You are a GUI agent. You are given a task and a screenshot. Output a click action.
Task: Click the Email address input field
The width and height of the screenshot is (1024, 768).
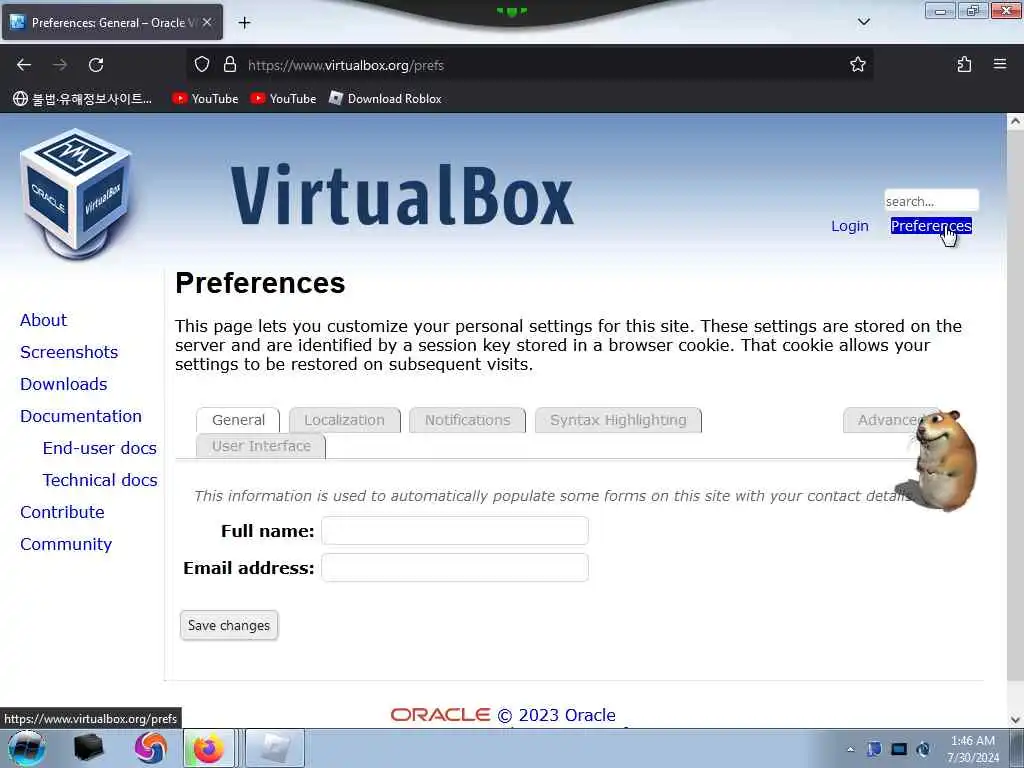point(455,568)
